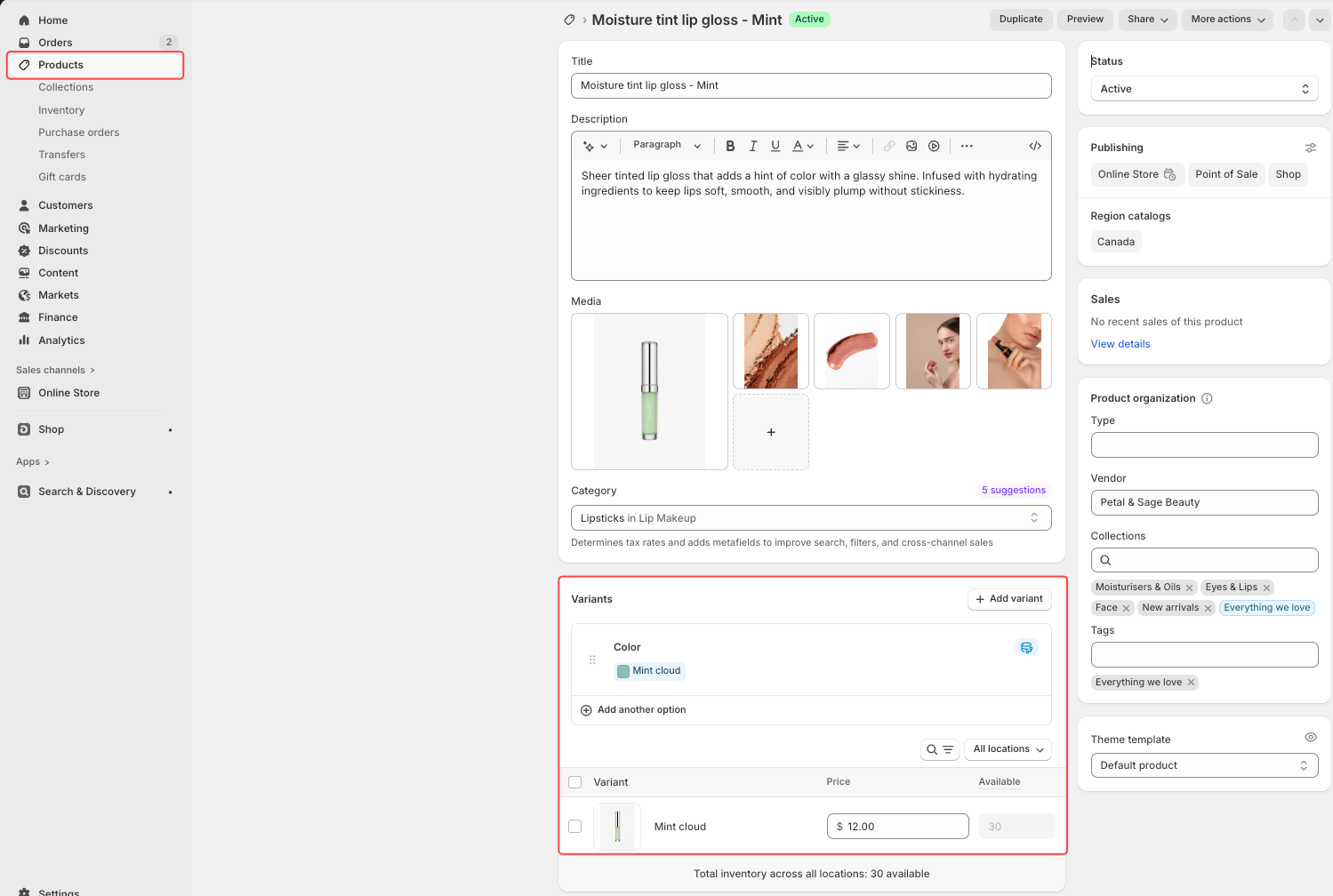Select the Mint cloud variant checkbox
Viewport: 1333px width, 896px height.
pyautogui.click(x=575, y=827)
